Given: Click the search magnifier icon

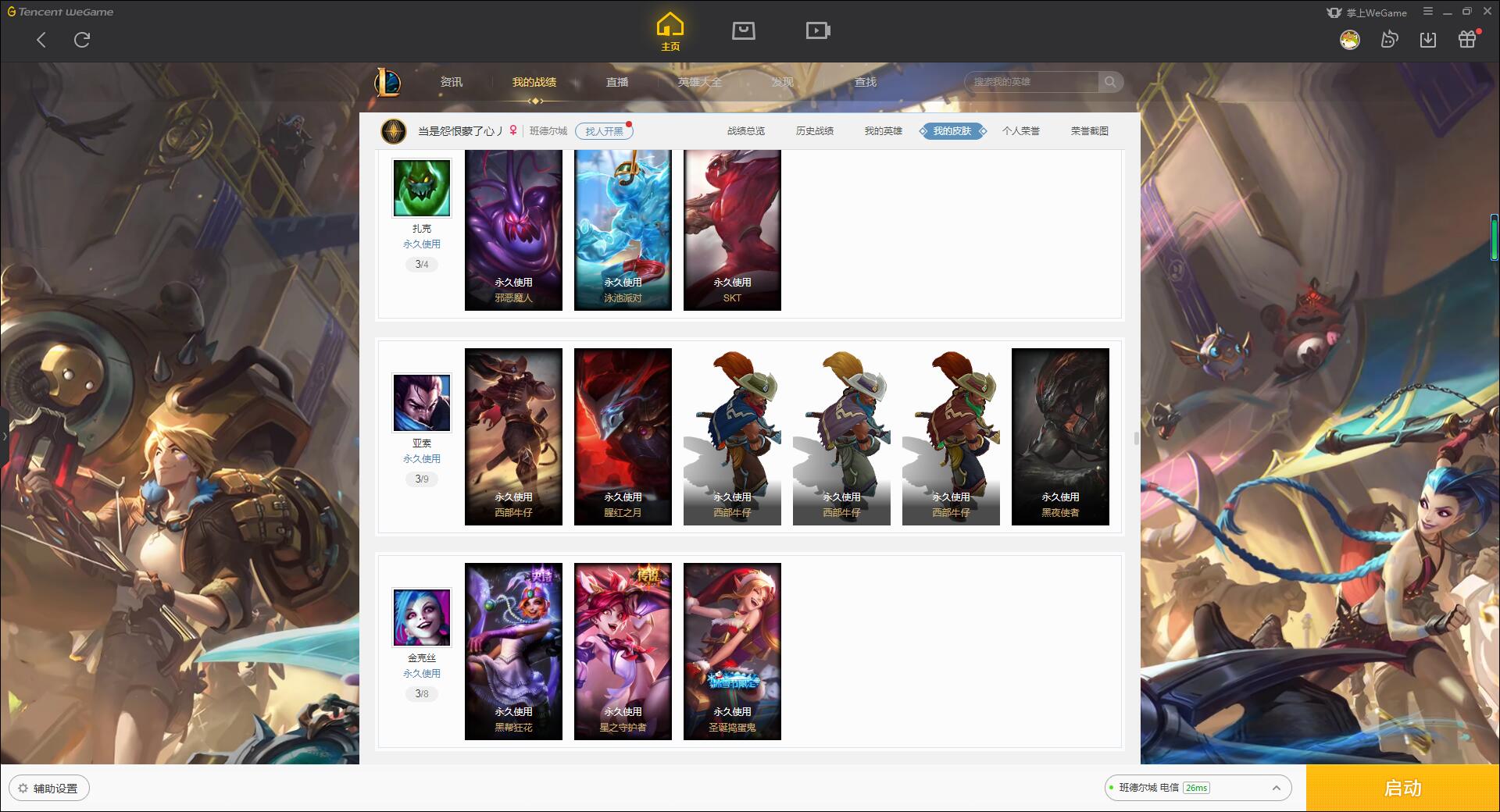Looking at the screenshot, I should tap(1110, 82).
